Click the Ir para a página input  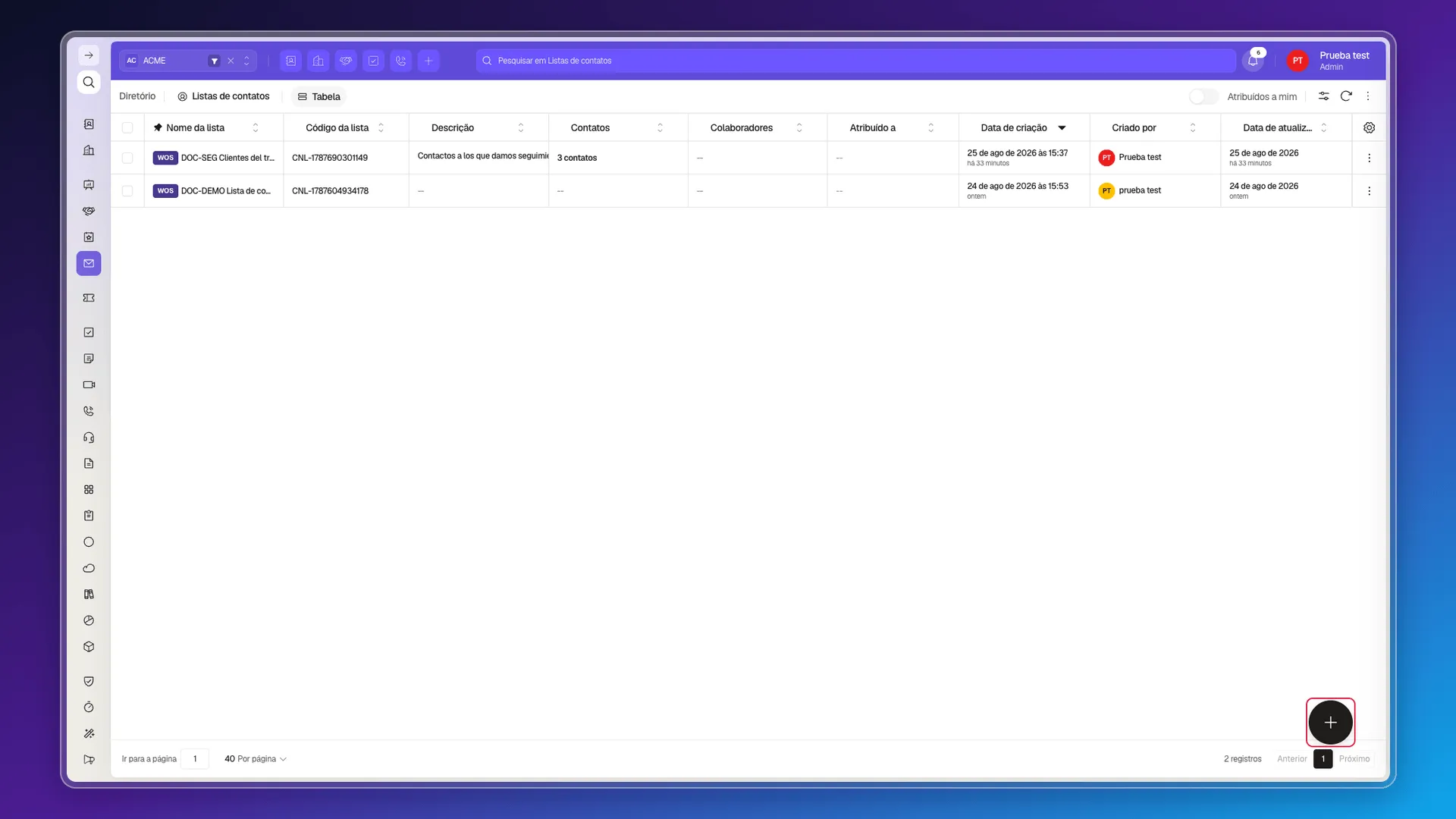(x=195, y=758)
